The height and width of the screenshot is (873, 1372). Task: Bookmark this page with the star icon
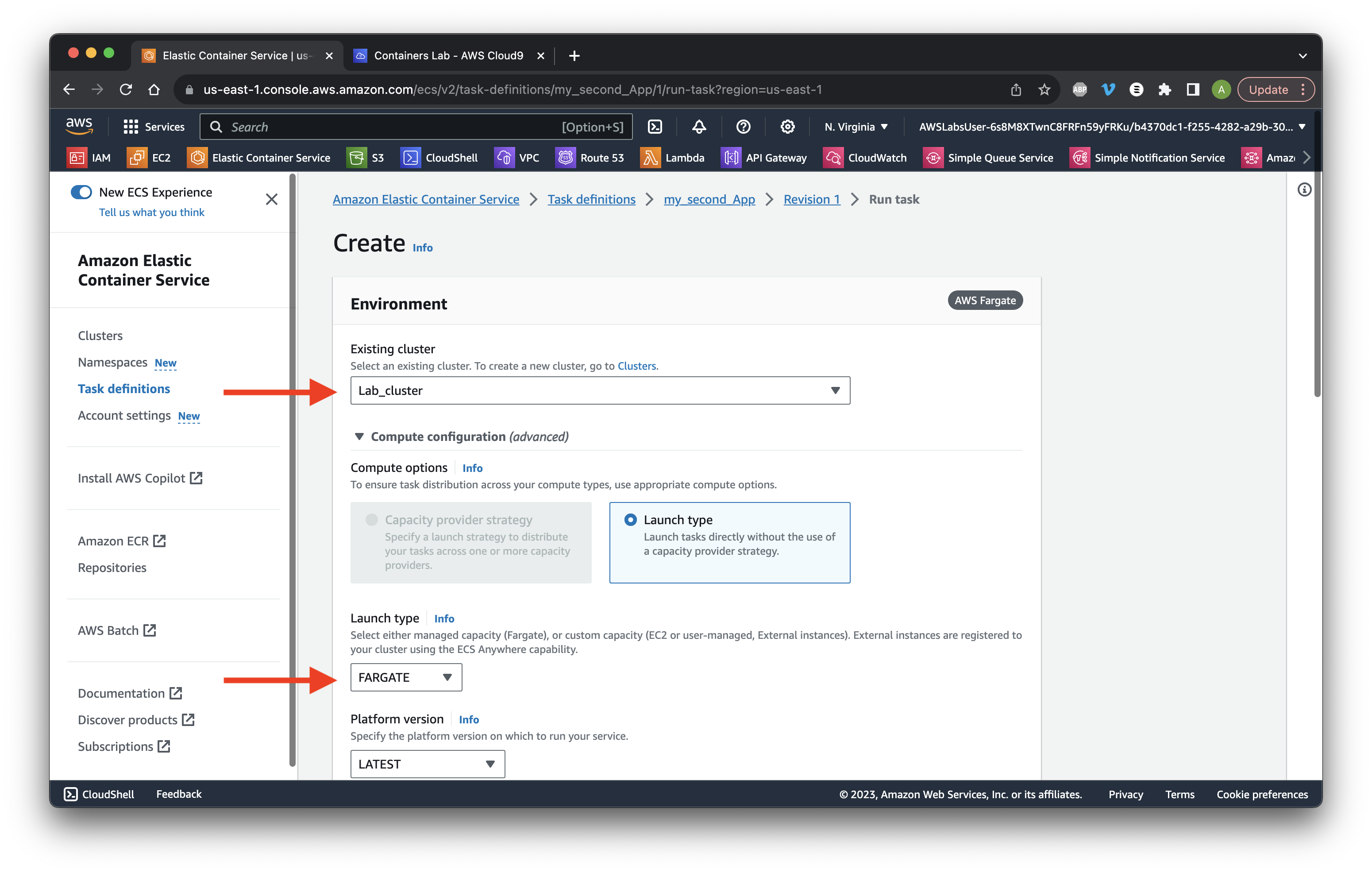1044,89
